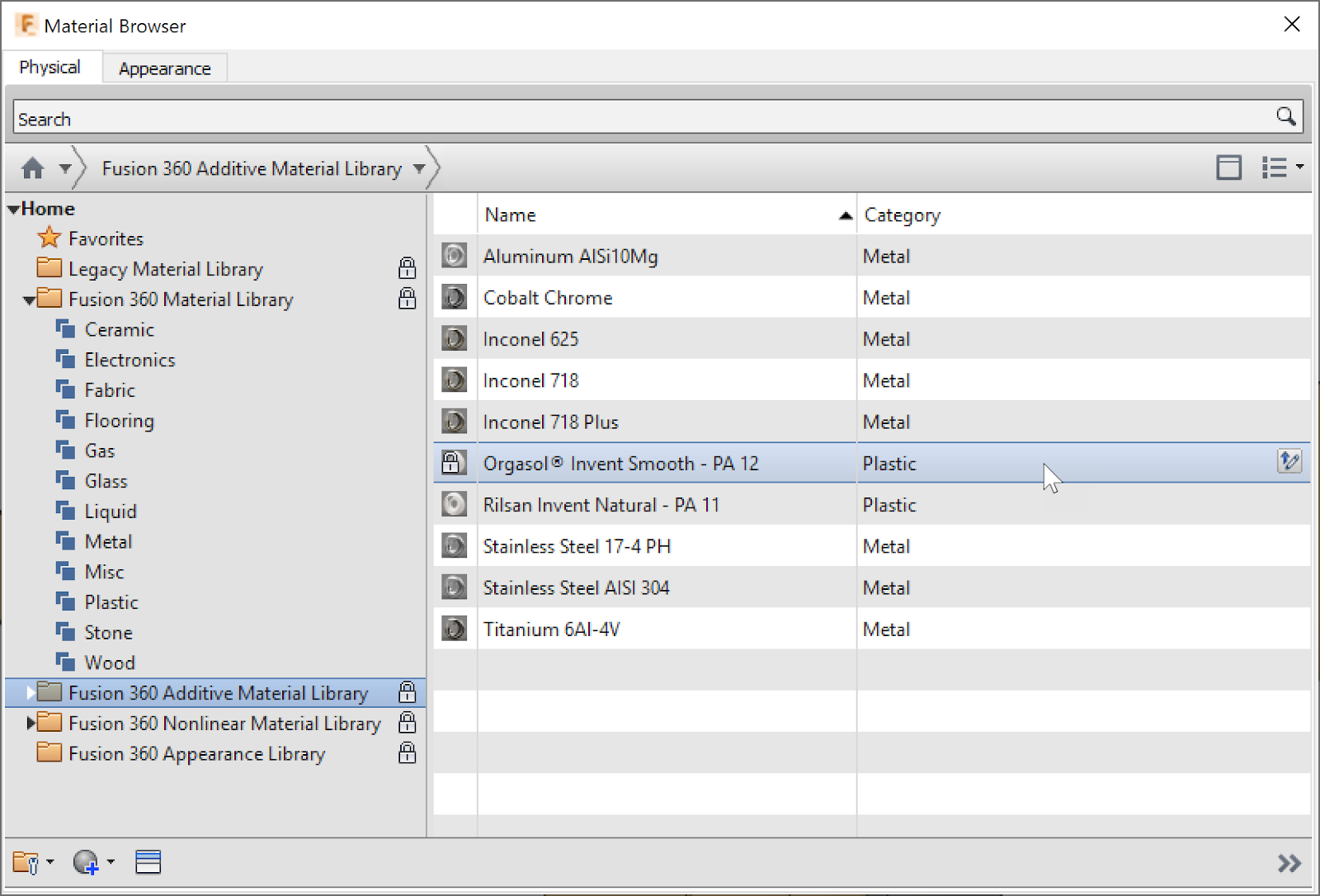The image size is (1320, 896).
Task: Click the Favorites star in tree
Action: 49,238
